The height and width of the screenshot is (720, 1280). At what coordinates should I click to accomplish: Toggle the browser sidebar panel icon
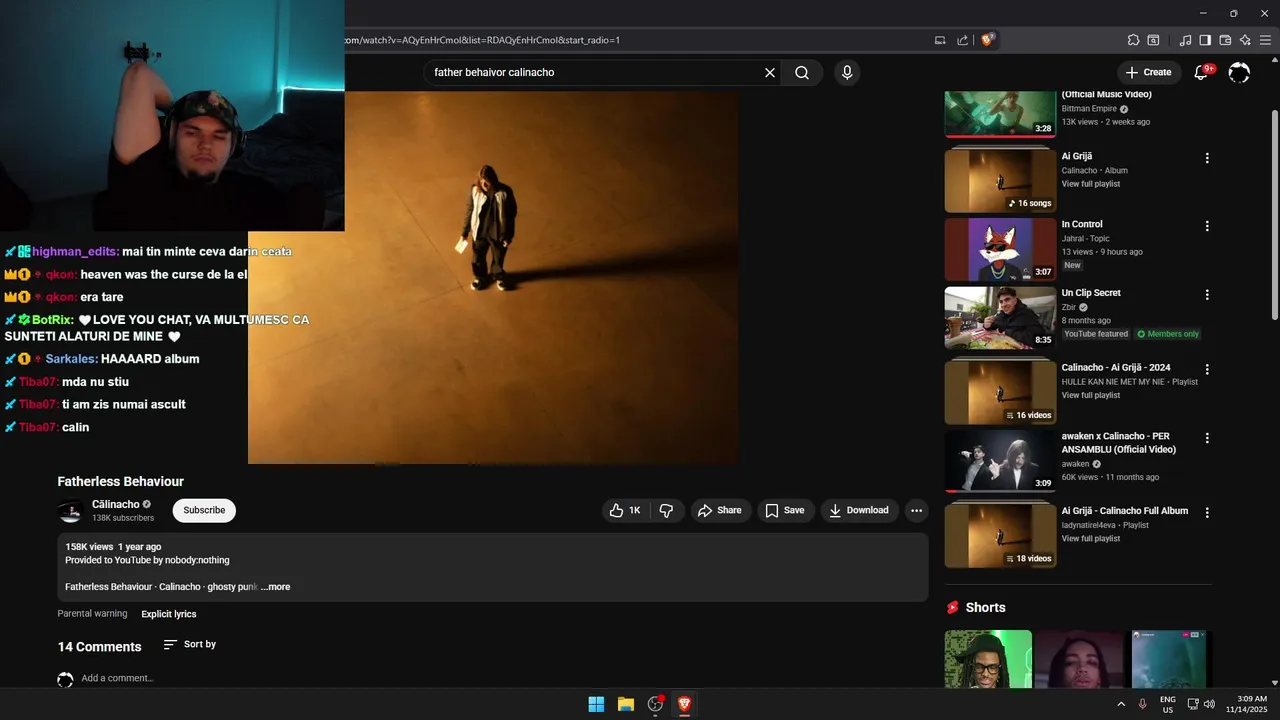click(x=1205, y=40)
